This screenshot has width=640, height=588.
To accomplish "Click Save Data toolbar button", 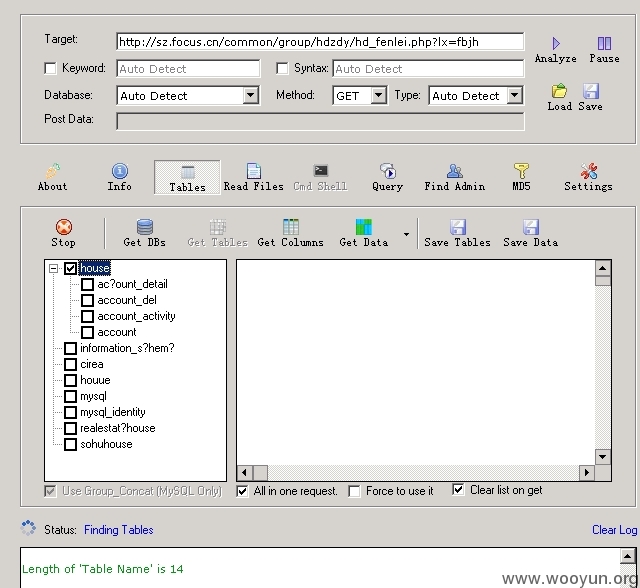I will click(531, 233).
